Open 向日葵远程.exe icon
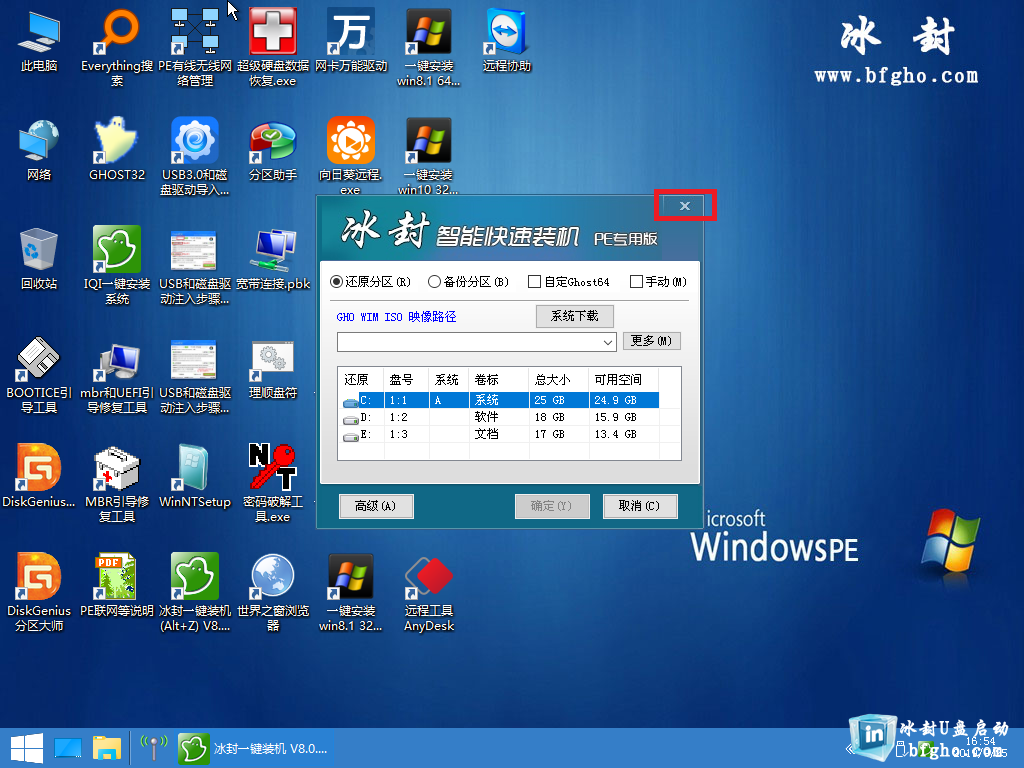This screenshot has width=1024, height=768. click(x=351, y=156)
